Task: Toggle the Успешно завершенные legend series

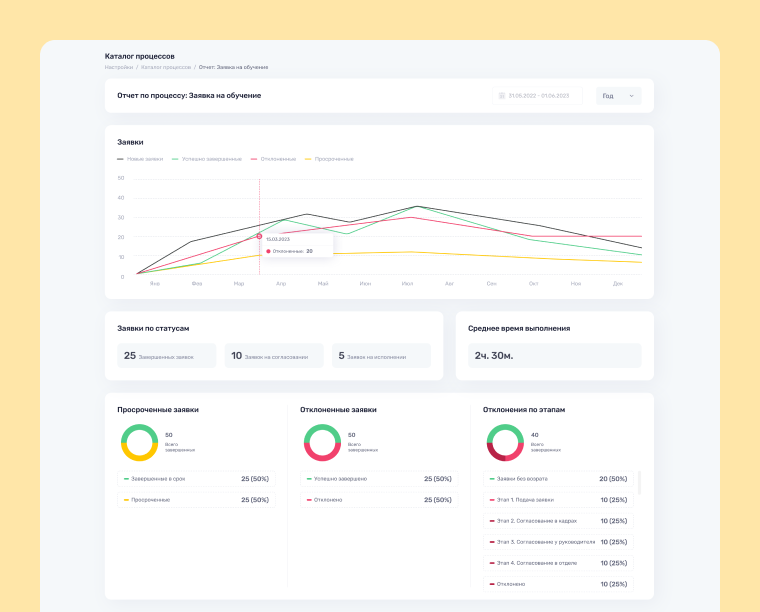Action: [207, 159]
